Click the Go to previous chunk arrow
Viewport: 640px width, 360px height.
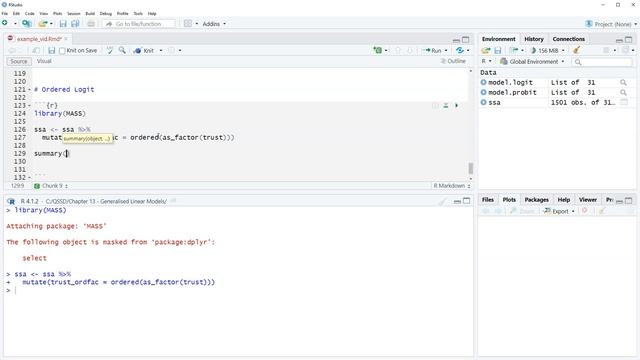[x=398, y=50]
